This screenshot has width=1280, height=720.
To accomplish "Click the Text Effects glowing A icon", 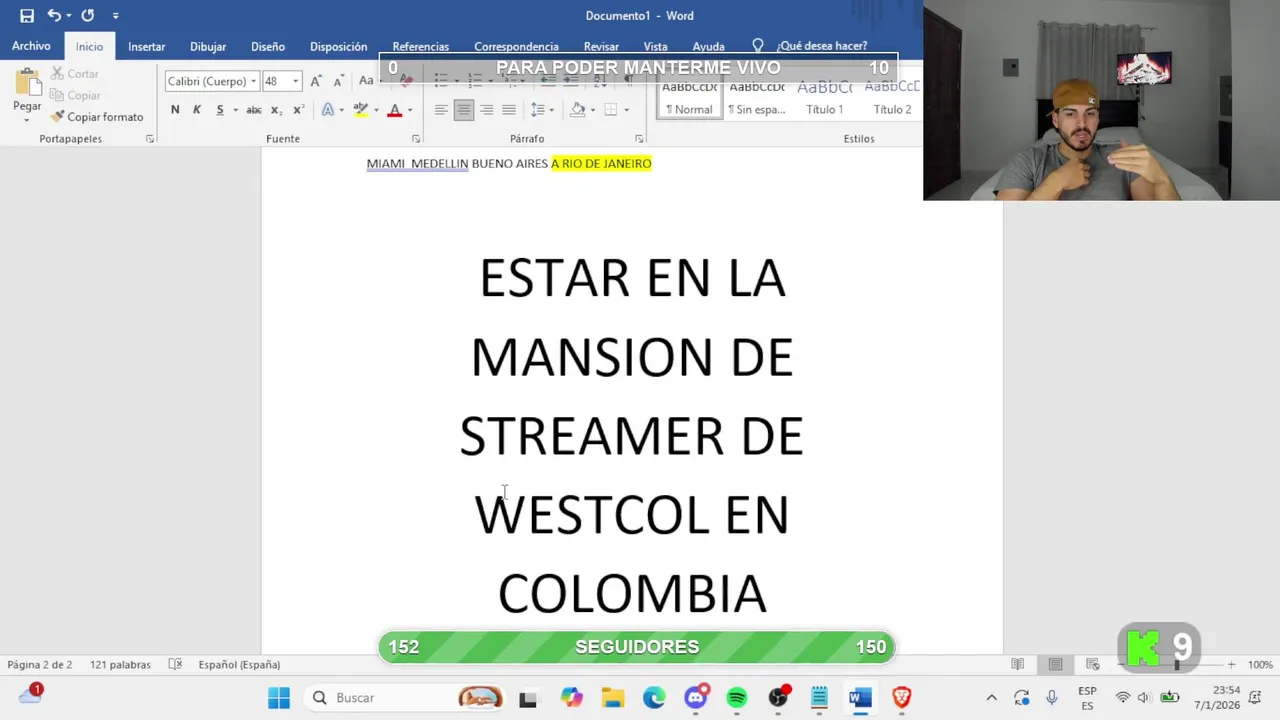I will point(327,110).
